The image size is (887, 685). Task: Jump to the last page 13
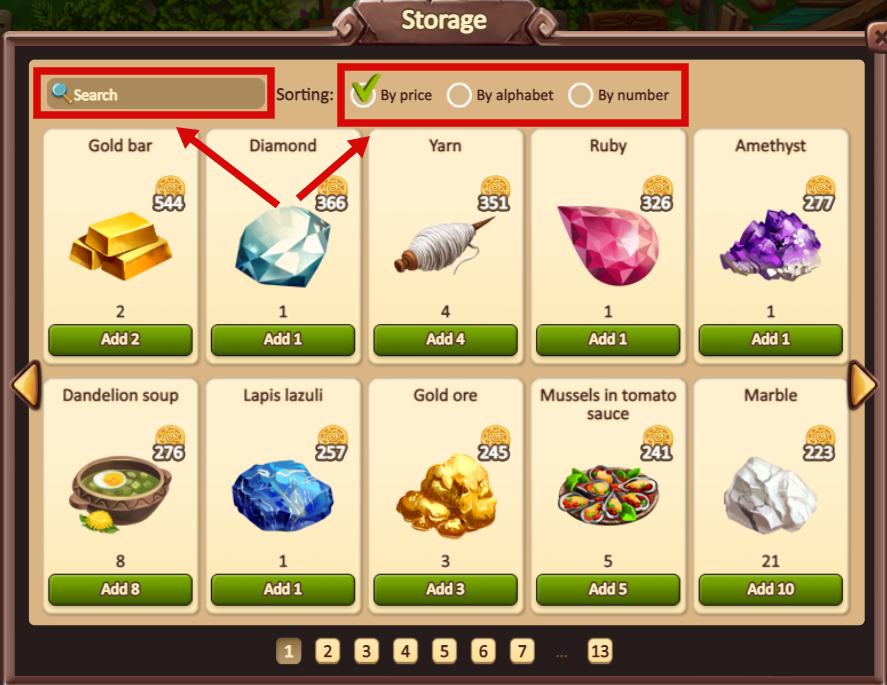[x=600, y=651]
